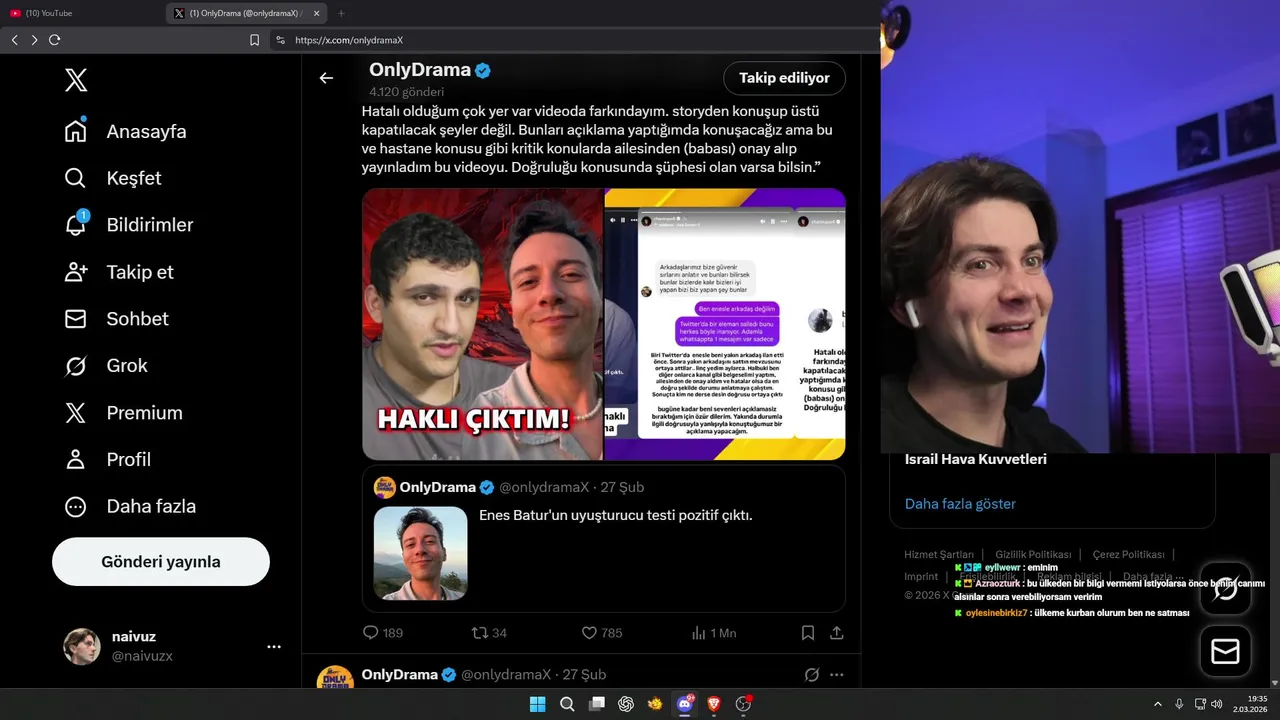
Task: Reply to post with 189 comments
Action: 382,633
